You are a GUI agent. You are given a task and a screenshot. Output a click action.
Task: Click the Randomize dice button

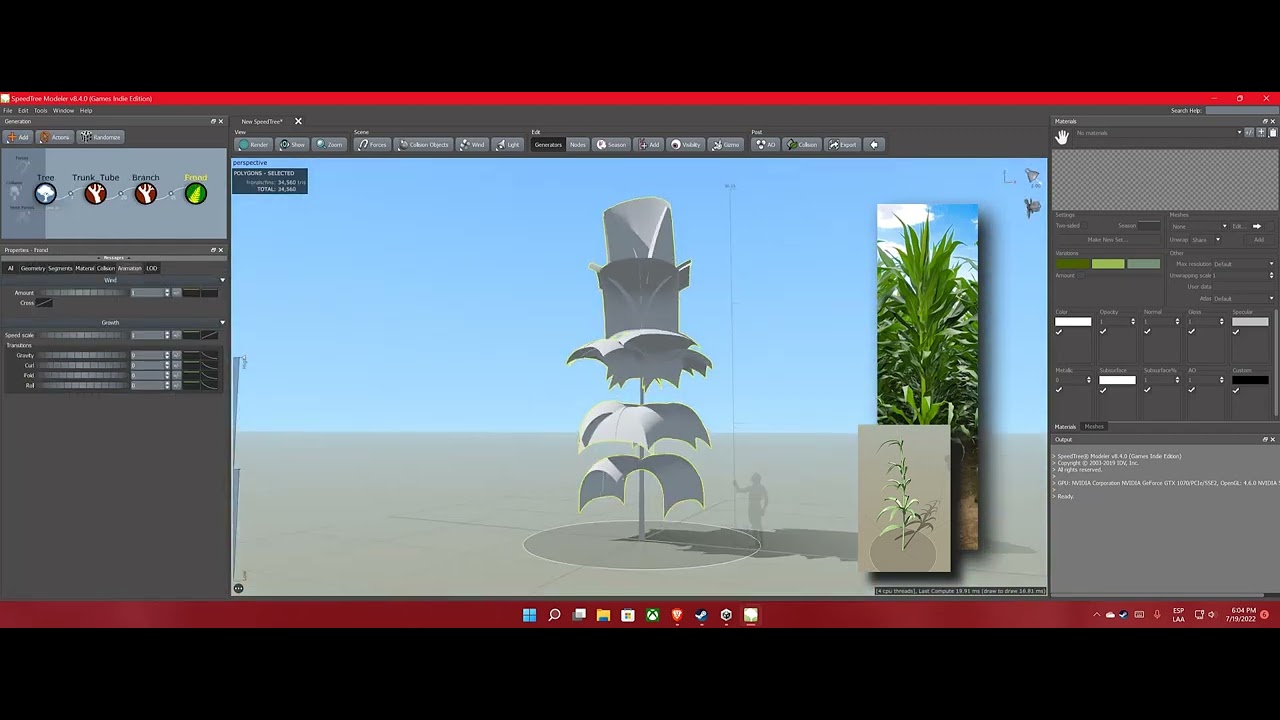[x=101, y=137]
